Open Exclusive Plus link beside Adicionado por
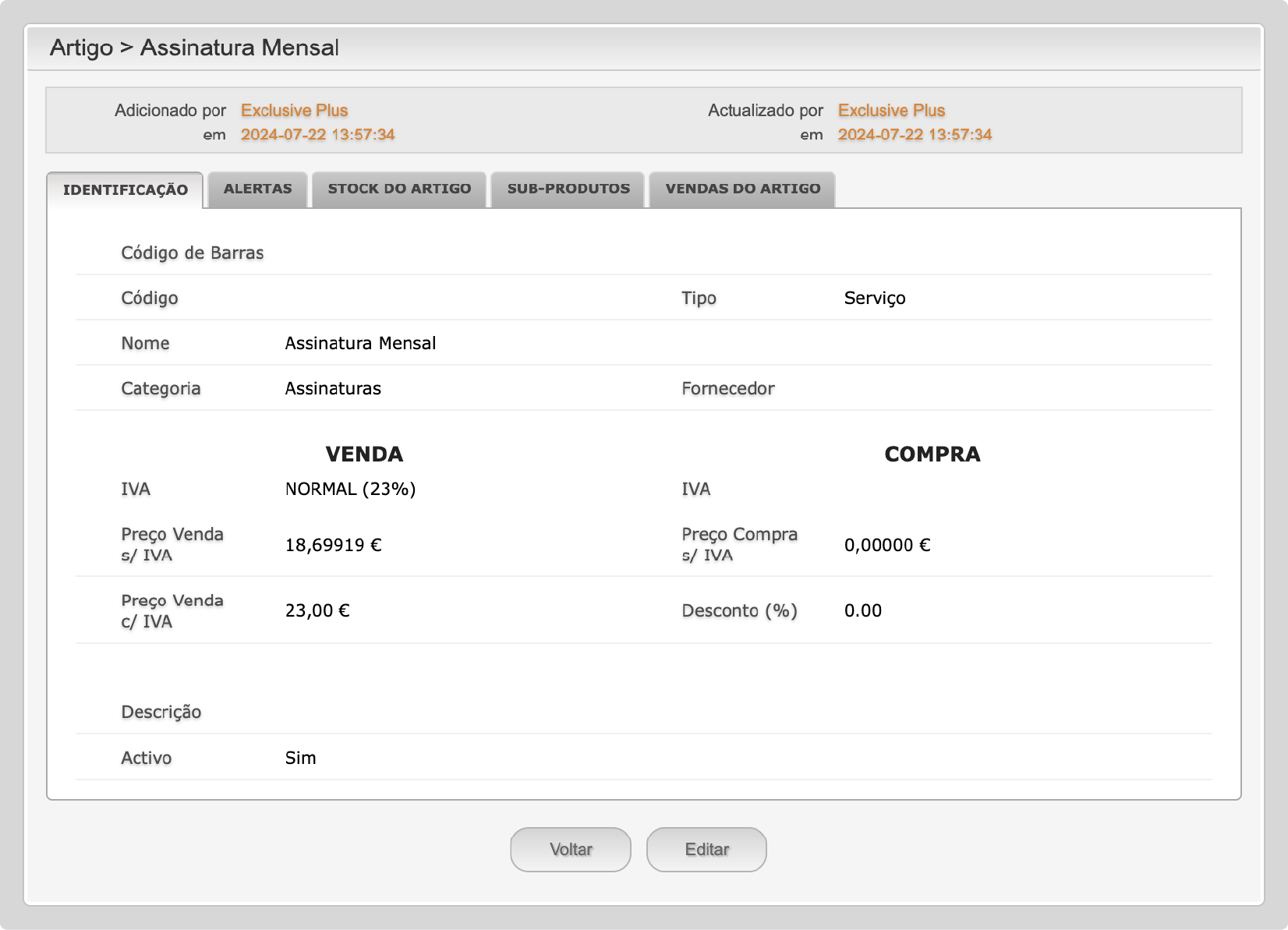 (x=294, y=111)
